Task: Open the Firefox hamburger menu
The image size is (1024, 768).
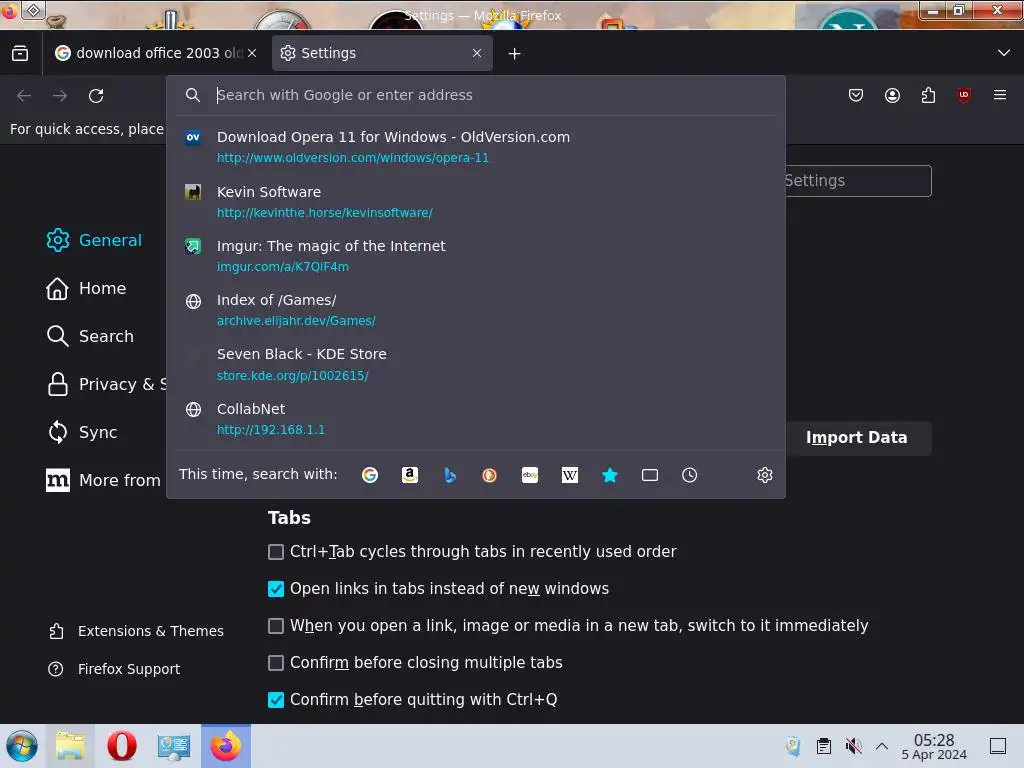Action: click(x=1000, y=95)
